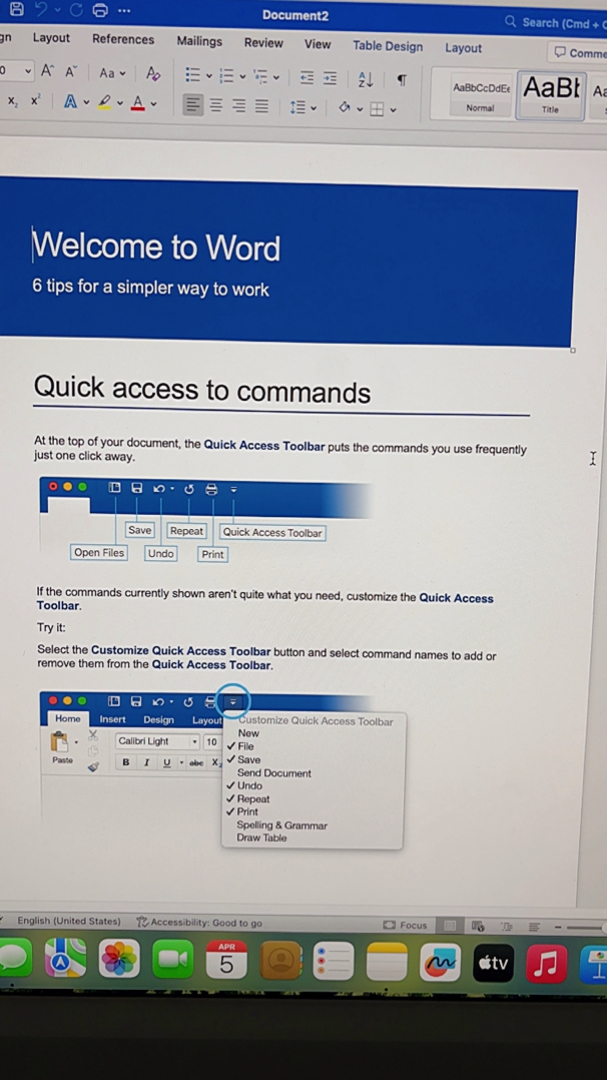This screenshot has height=1080, width=607.
Task: Open Music from the Dock
Action: (546, 963)
